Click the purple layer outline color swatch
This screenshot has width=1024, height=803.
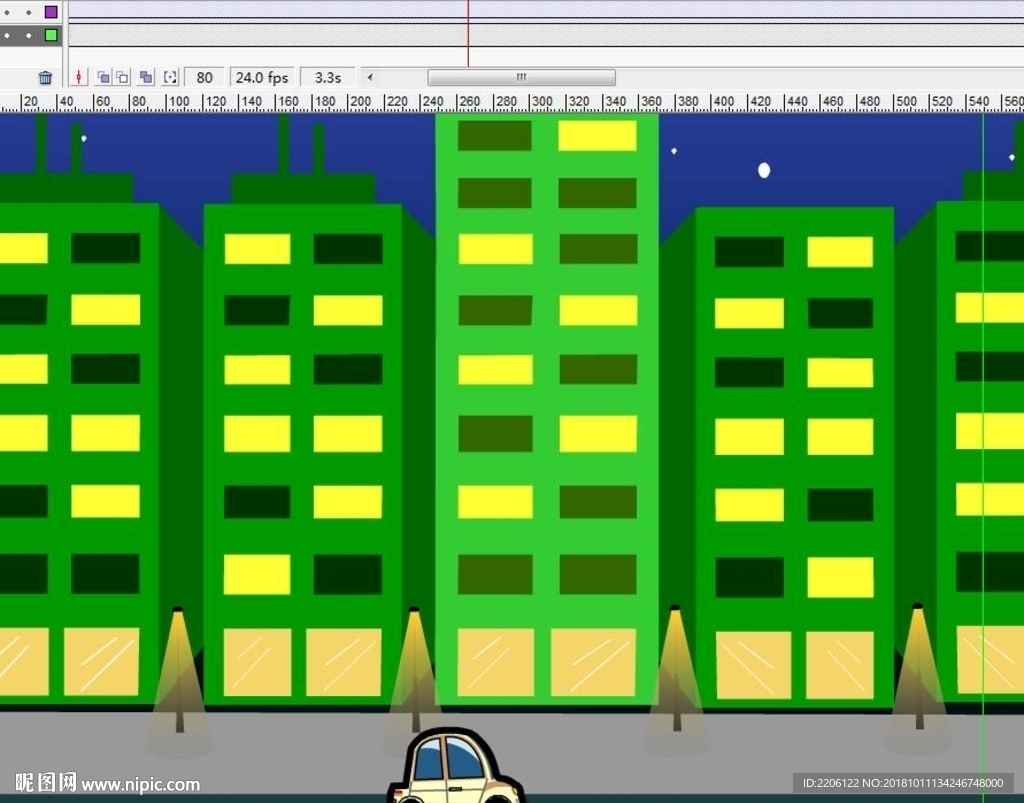[51, 12]
